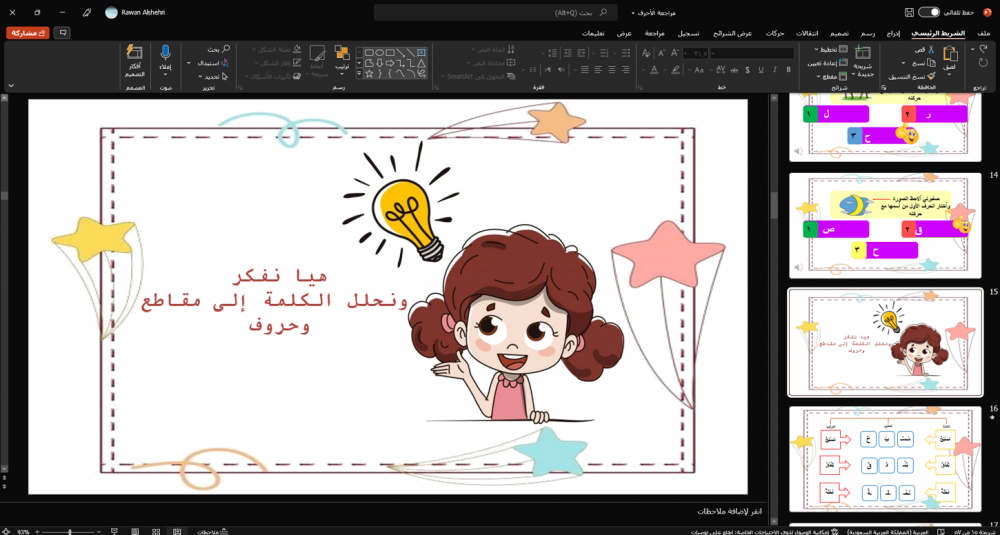Open the font name combo box

[x=752, y=53]
